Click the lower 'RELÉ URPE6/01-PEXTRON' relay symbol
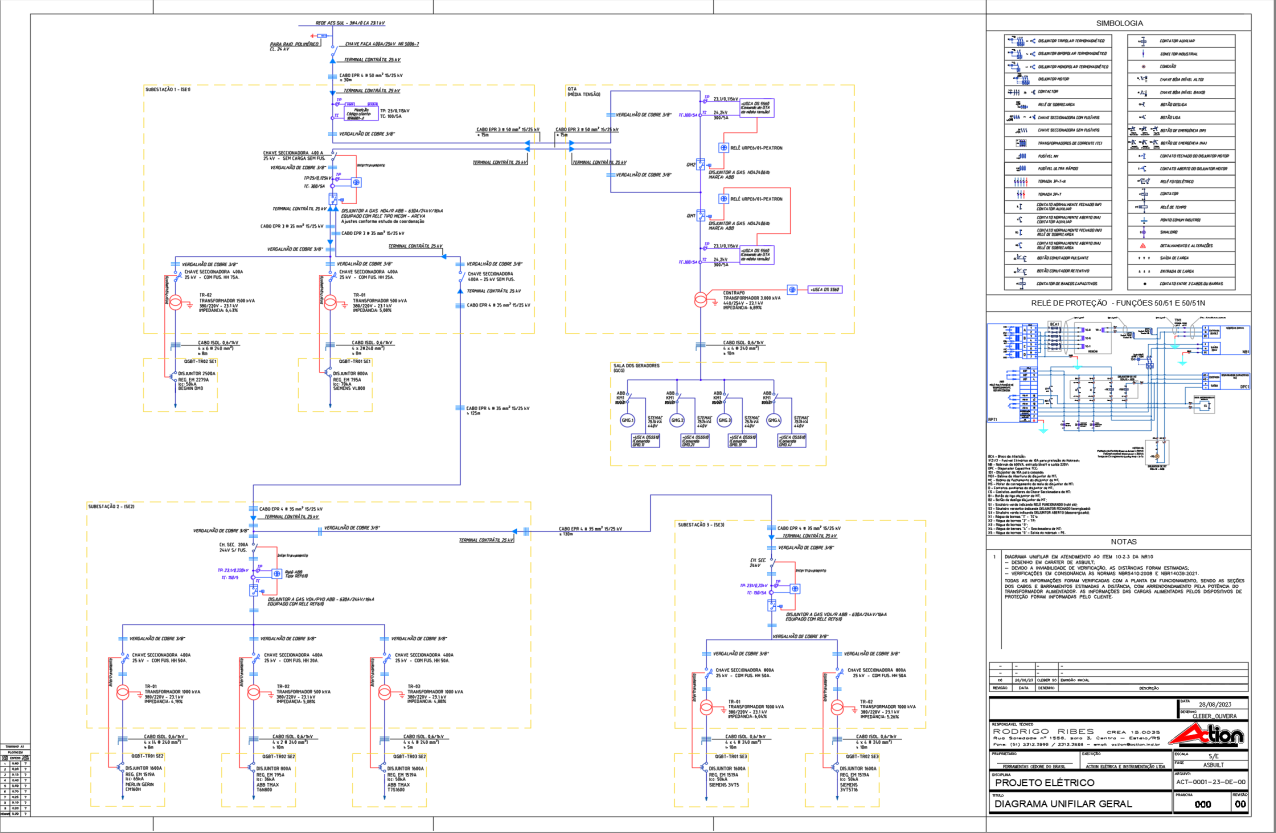Viewport: 1276px width, 833px height. pos(722,200)
